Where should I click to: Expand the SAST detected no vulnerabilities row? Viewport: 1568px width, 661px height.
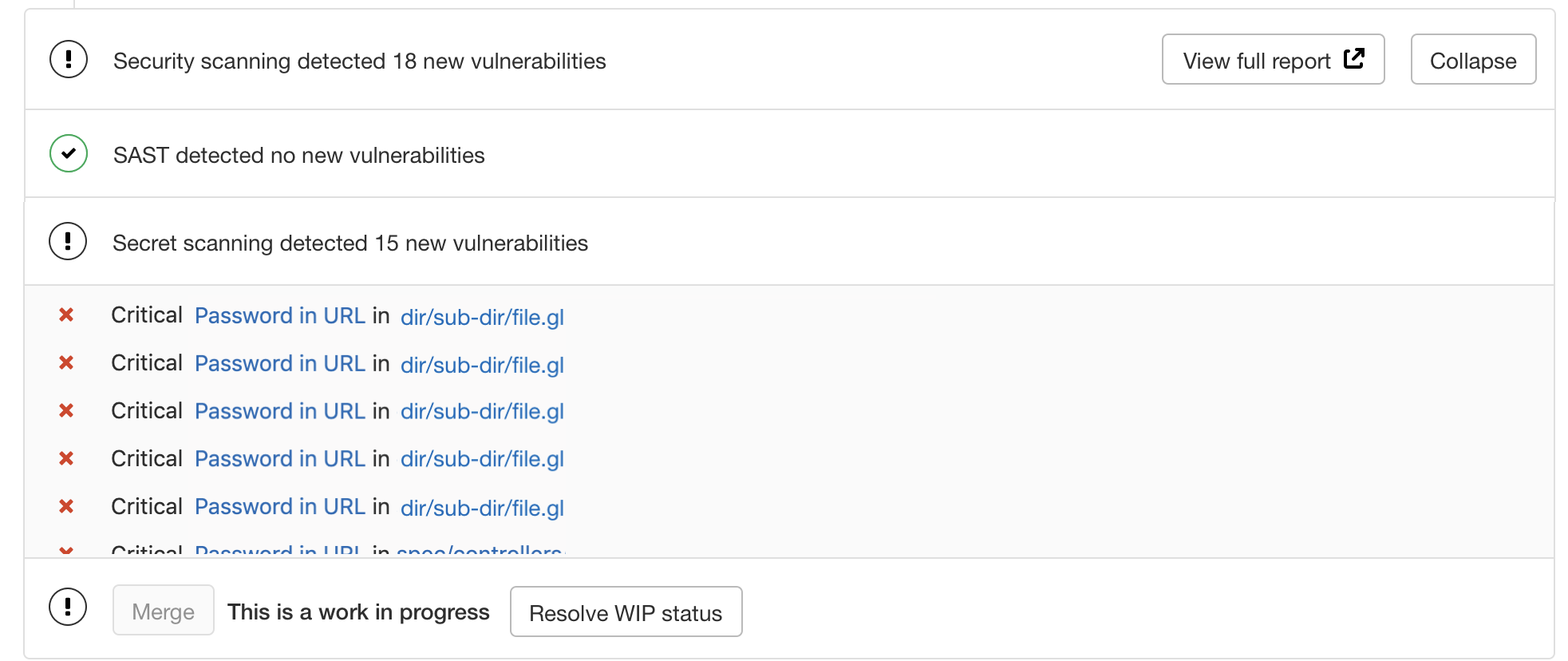click(298, 155)
